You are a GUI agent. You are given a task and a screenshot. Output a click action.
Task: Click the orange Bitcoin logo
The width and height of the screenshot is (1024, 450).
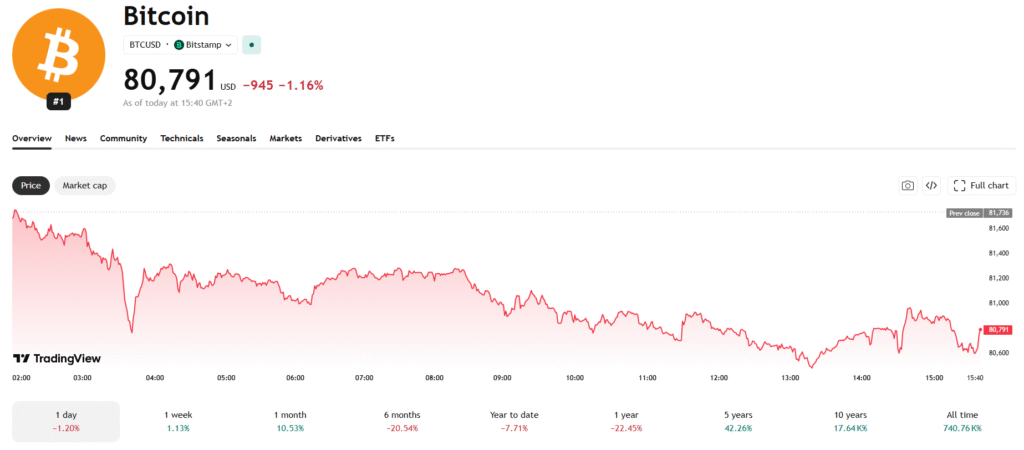click(59, 54)
